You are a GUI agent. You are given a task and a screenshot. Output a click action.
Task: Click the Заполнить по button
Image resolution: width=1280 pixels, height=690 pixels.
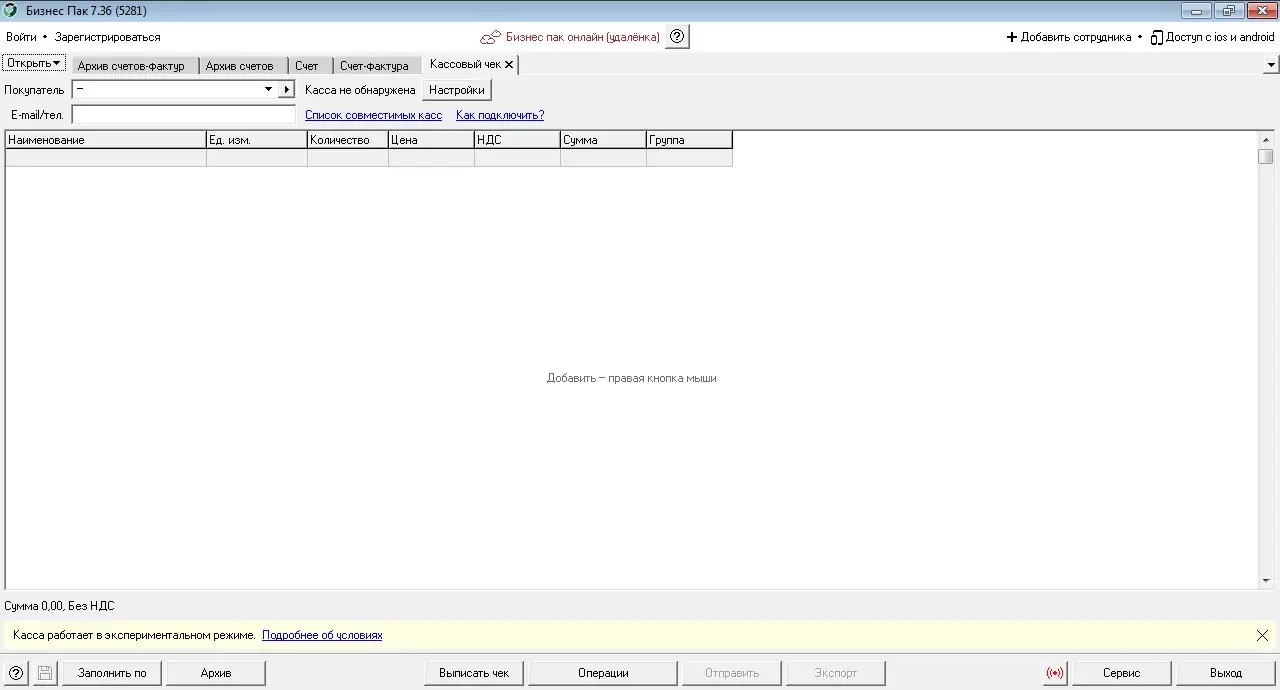pyautogui.click(x=112, y=673)
